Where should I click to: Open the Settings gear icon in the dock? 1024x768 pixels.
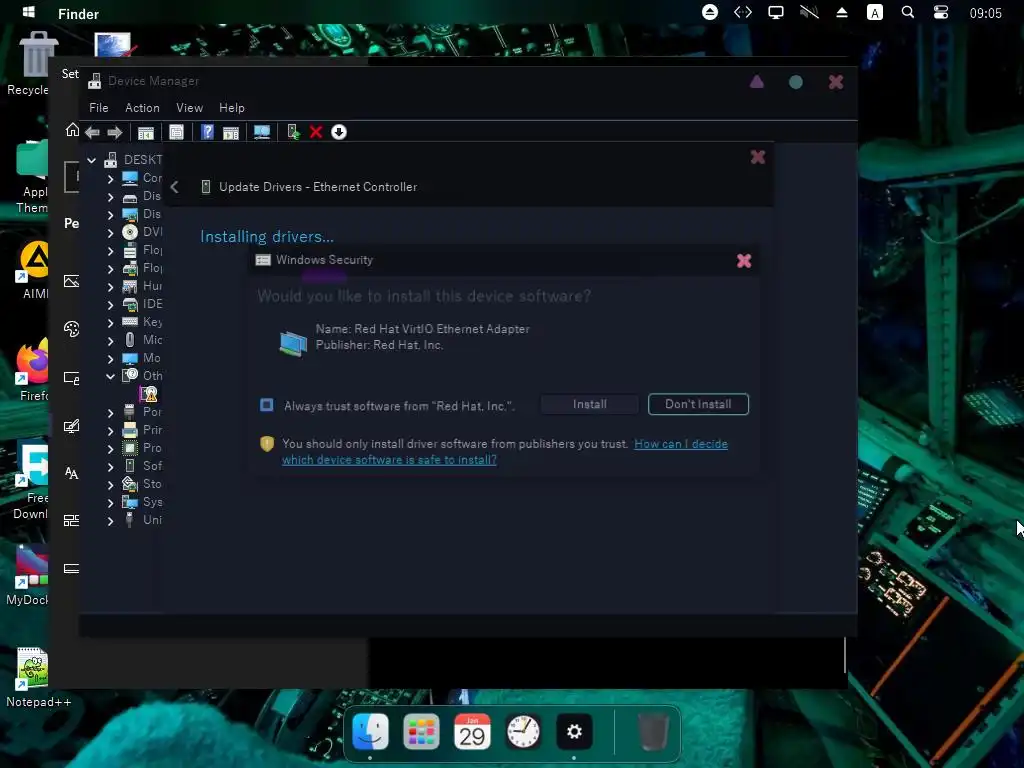(574, 731)
